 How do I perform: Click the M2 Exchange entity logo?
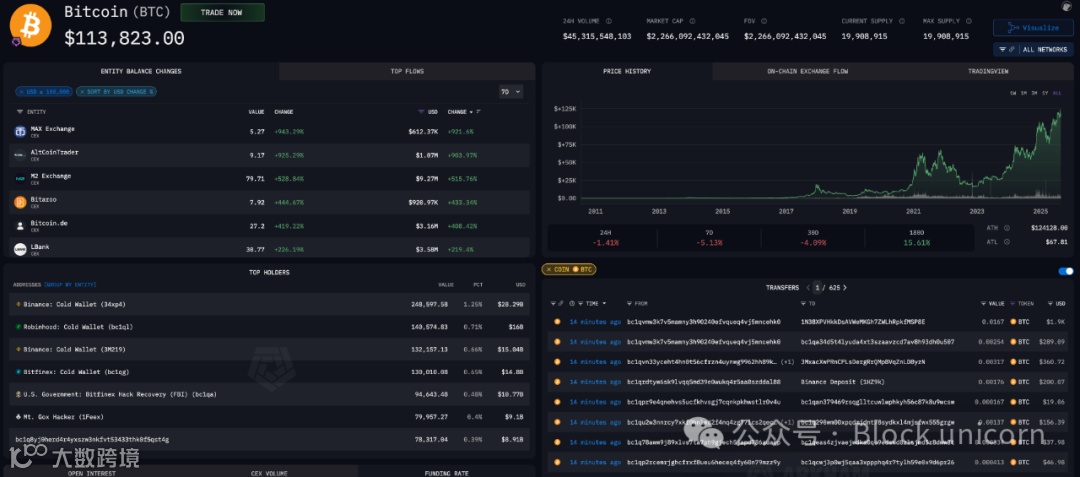point(20,178)
